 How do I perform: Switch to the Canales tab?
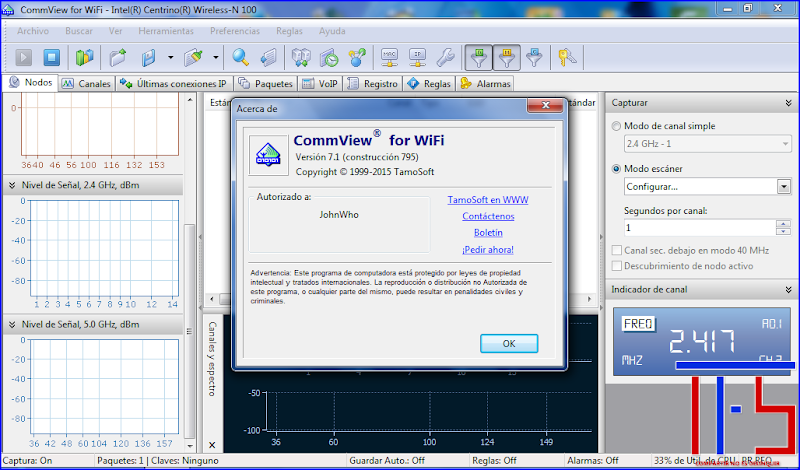pyautogui.click(x=87, y=84)
